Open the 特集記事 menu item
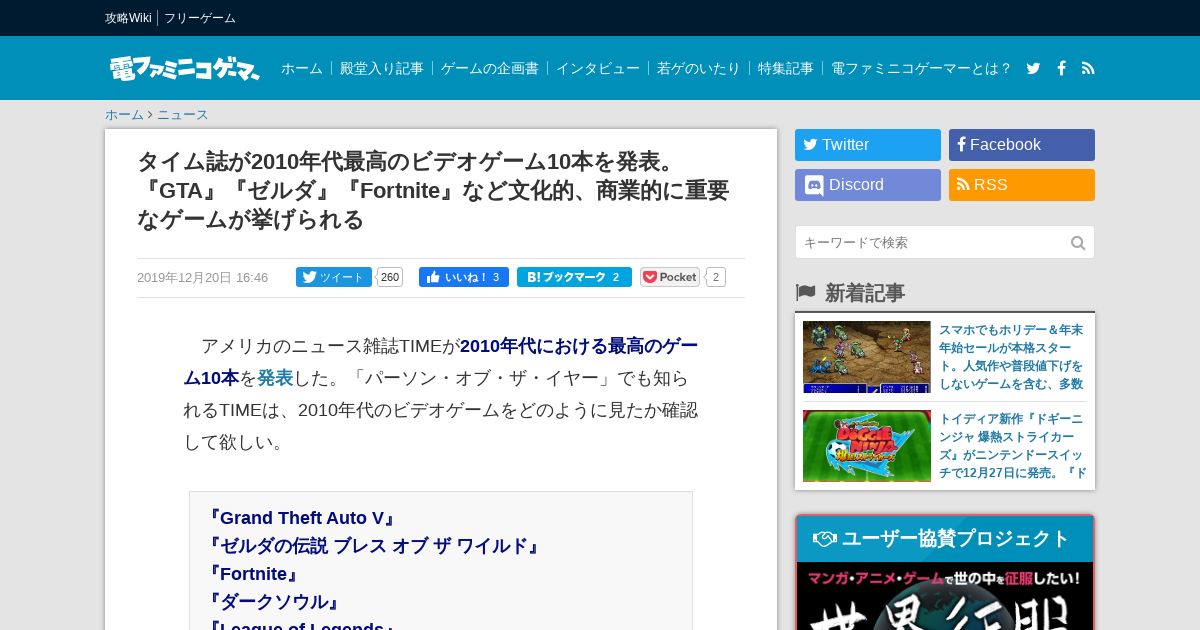 pos(785,68)
